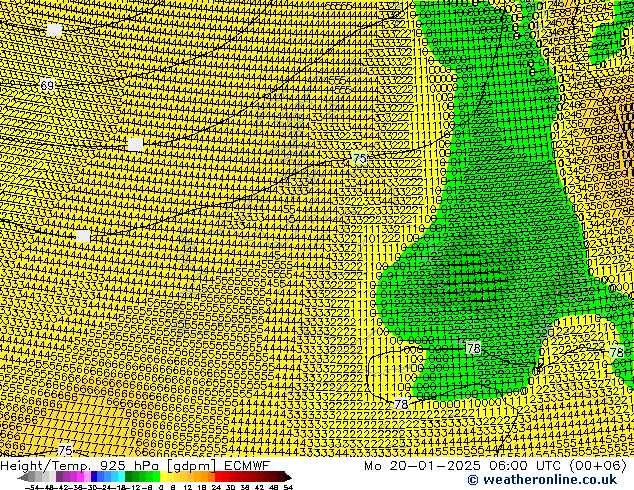Click the bright red segment of the legend bar

point(218,477)
